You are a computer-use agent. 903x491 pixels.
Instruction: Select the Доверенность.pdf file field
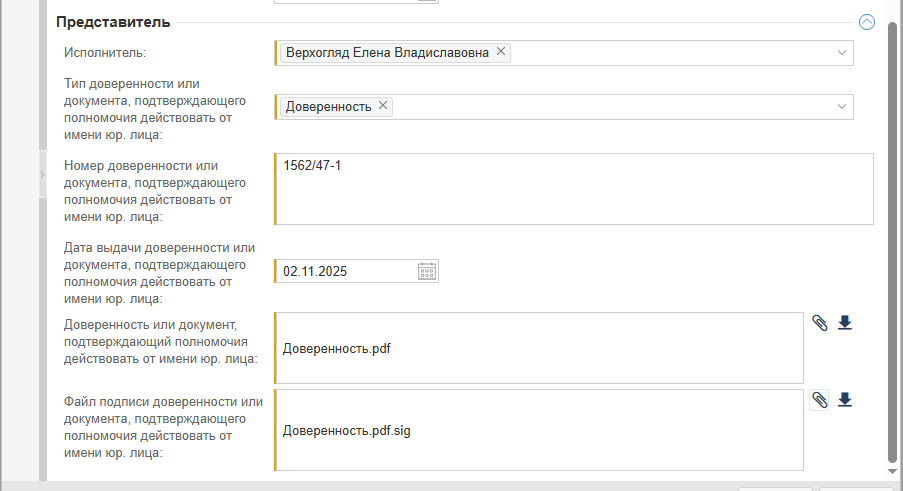click(540, 349)
